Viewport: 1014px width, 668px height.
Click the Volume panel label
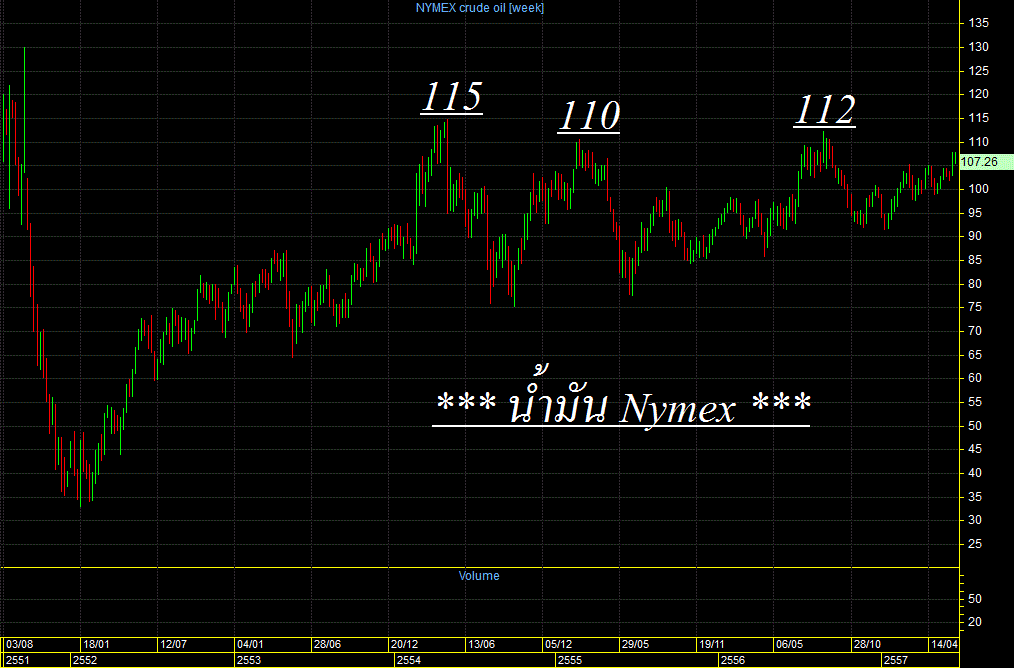[479, 576]
